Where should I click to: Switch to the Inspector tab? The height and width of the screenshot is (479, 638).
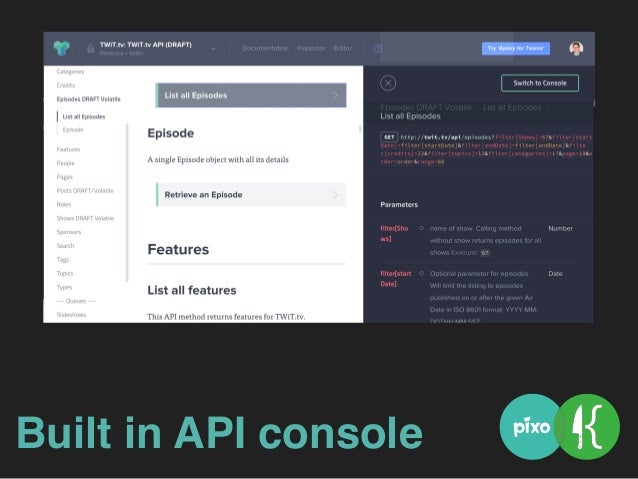pyautogui.click(x=311, y=48)
